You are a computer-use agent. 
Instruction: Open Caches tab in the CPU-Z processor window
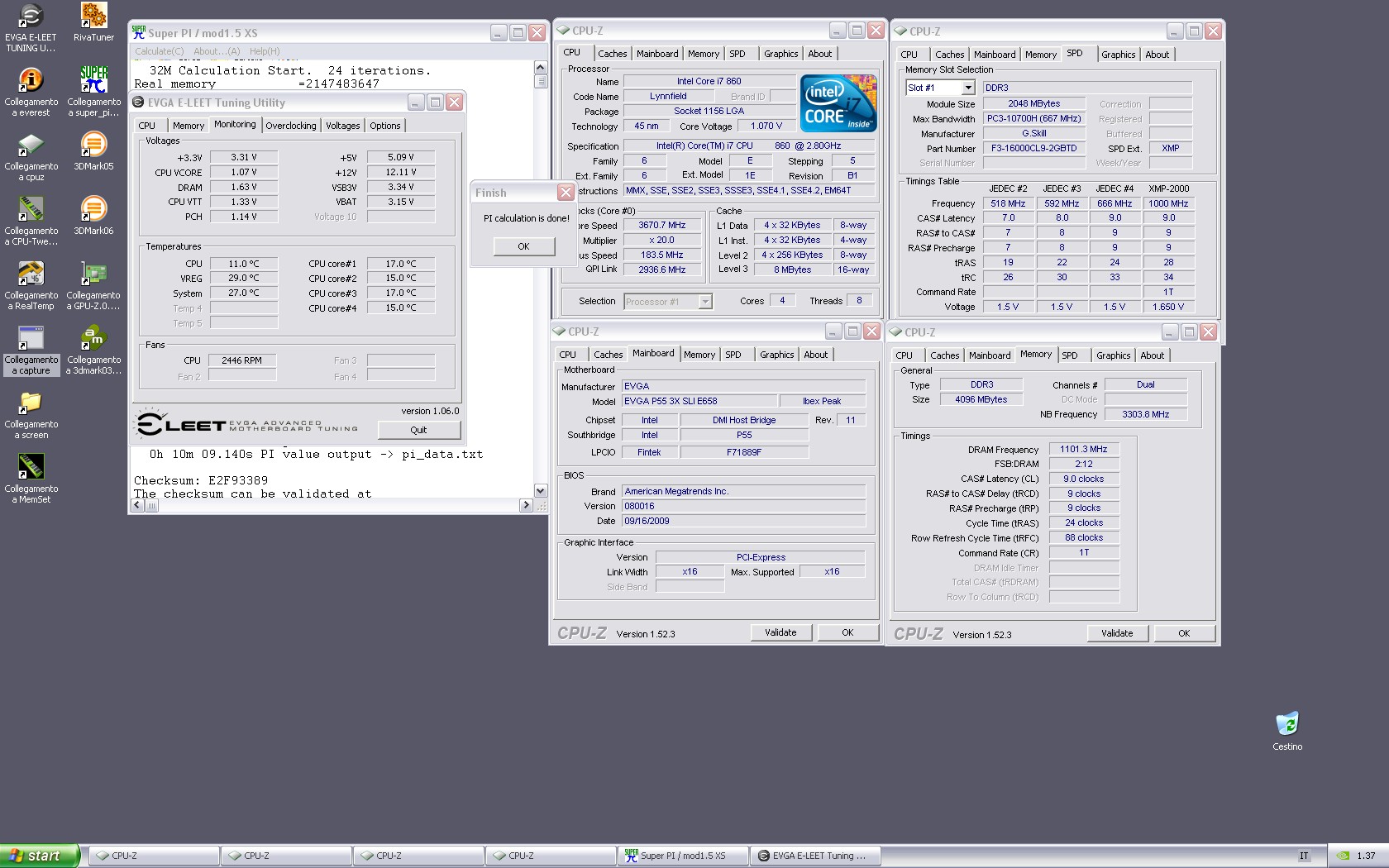613,54
